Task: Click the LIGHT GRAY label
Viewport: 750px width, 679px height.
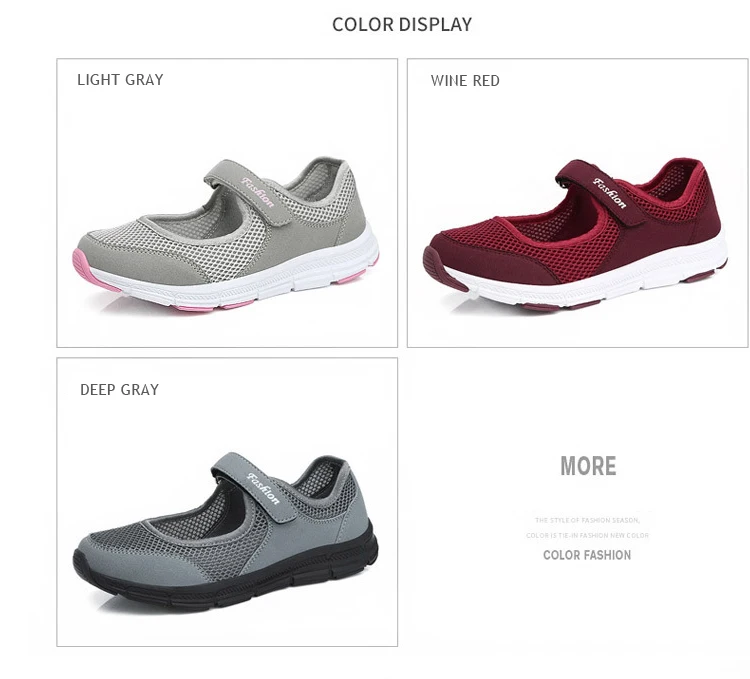Action: pos(120,79)
